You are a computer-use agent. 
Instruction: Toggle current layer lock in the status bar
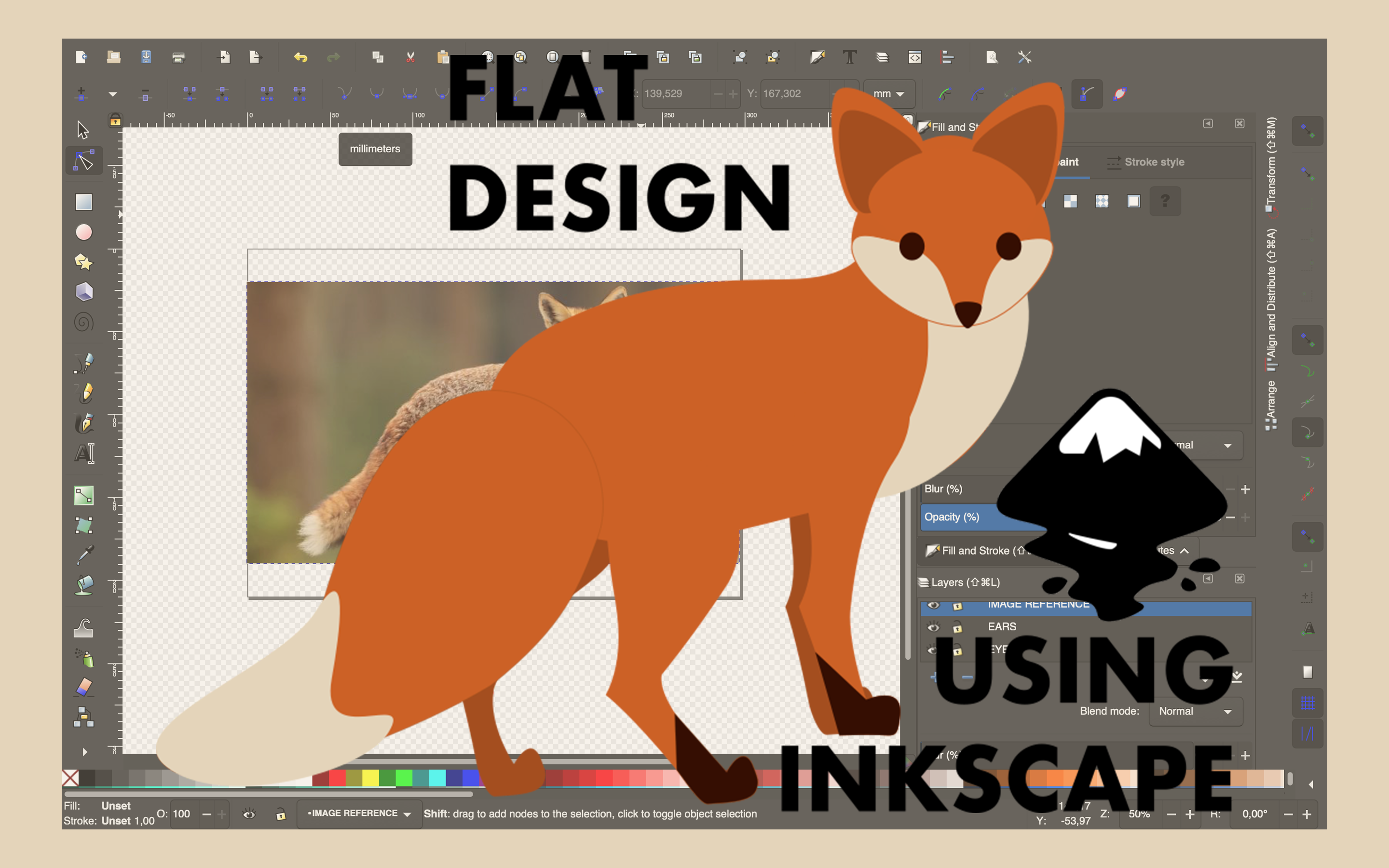[x=281, y=814]
